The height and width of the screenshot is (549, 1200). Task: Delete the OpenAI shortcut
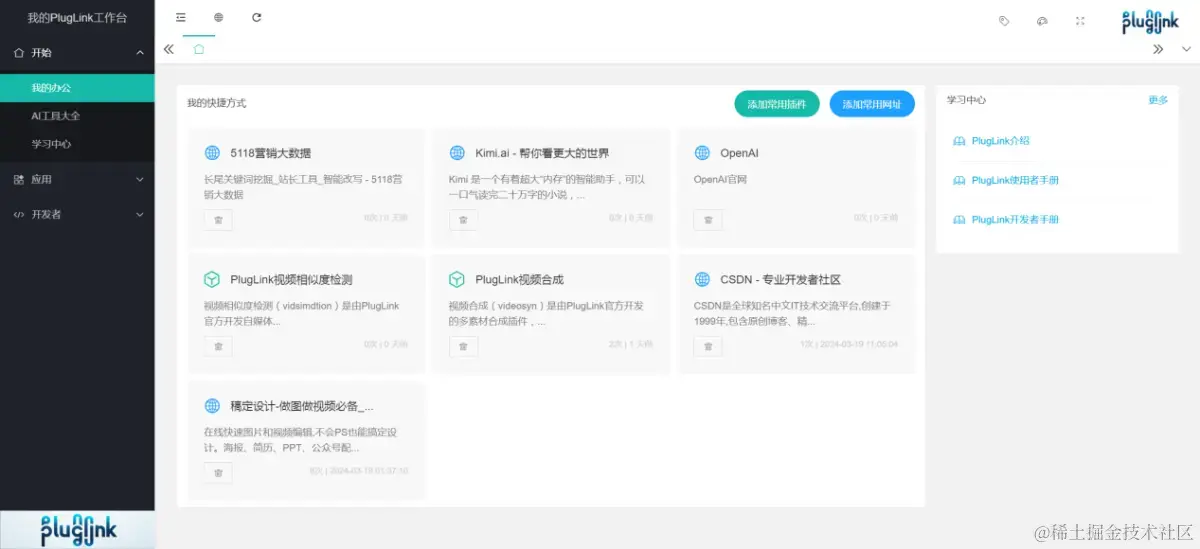point(708,220)
